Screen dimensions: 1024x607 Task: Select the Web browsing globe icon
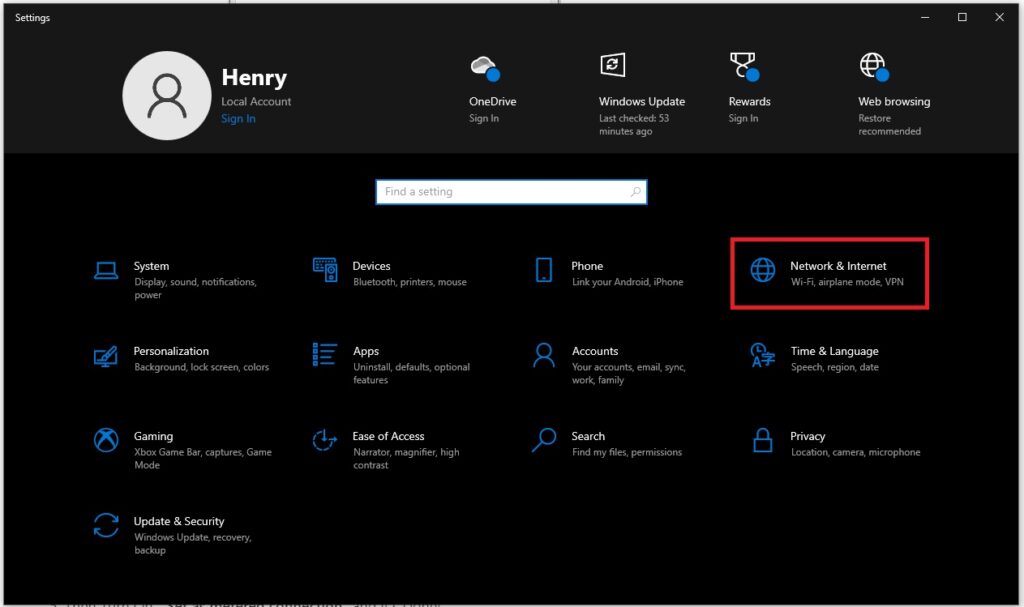tap(874, 67)
